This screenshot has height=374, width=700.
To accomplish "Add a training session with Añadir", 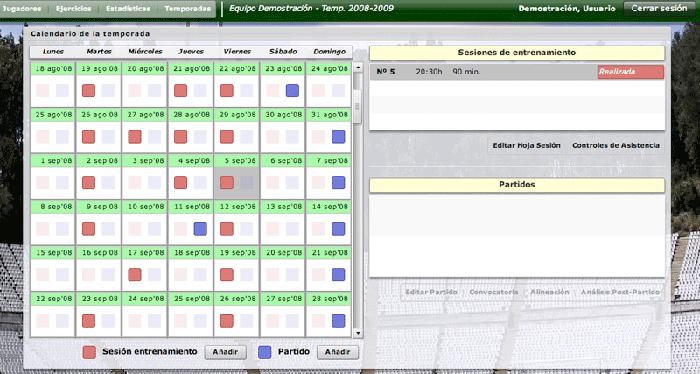I will [x=225, y=352].
